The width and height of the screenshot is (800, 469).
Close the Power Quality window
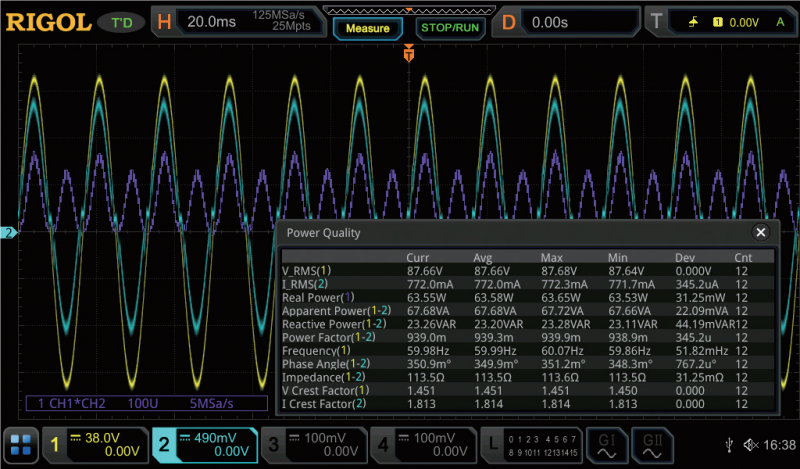761,232
